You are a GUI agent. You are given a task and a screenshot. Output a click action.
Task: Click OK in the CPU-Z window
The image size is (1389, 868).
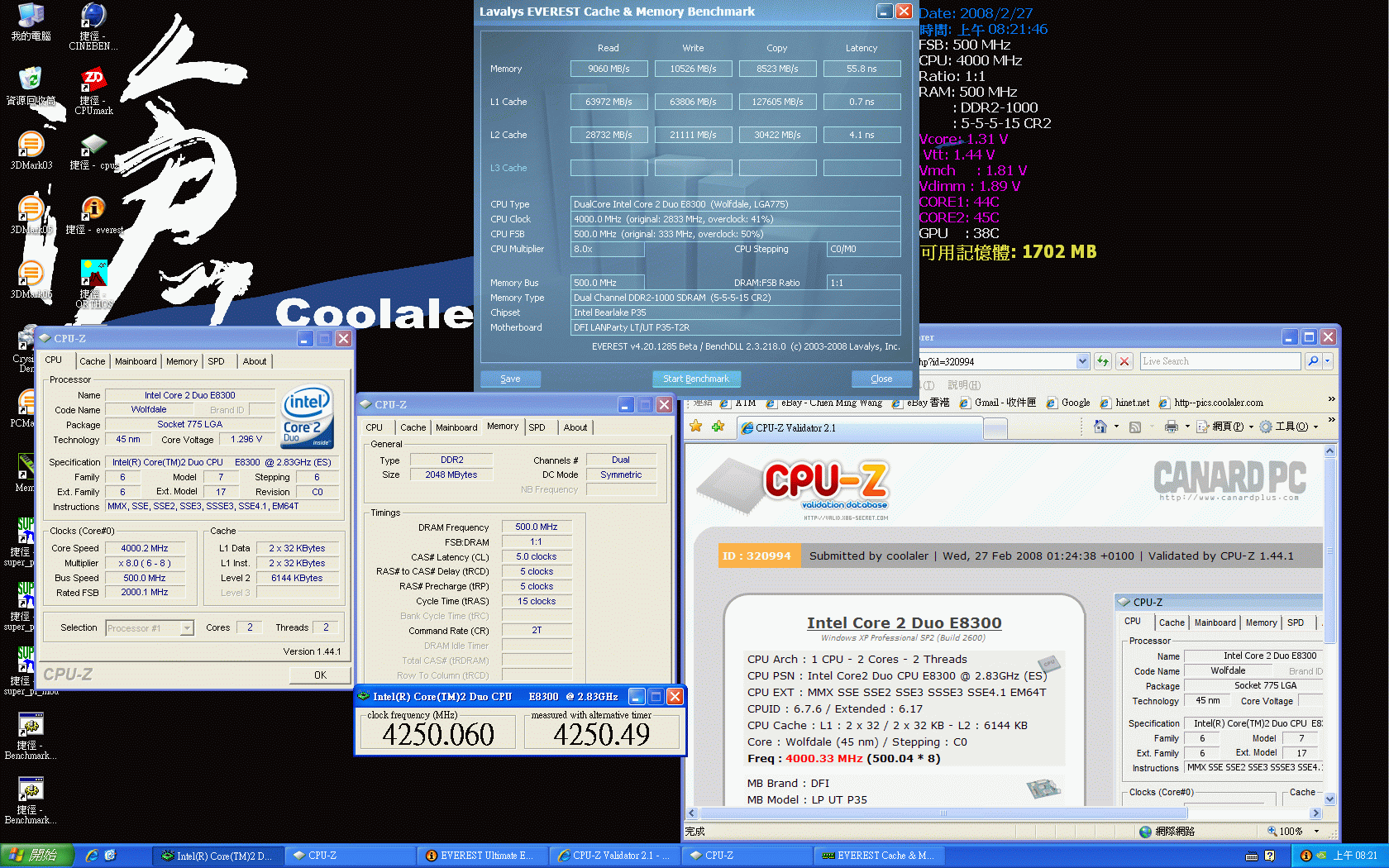click(320, 675)
